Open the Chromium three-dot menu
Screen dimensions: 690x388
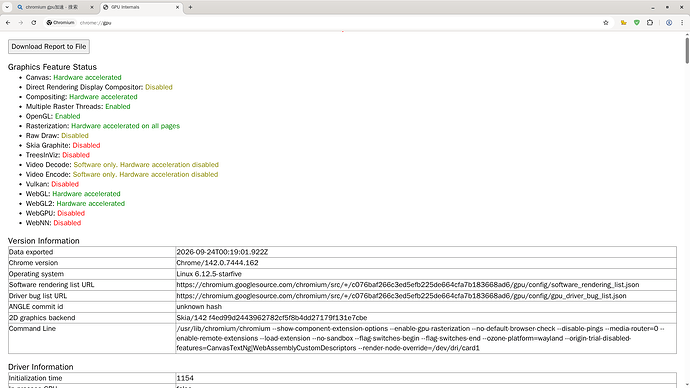click(682, 22)
